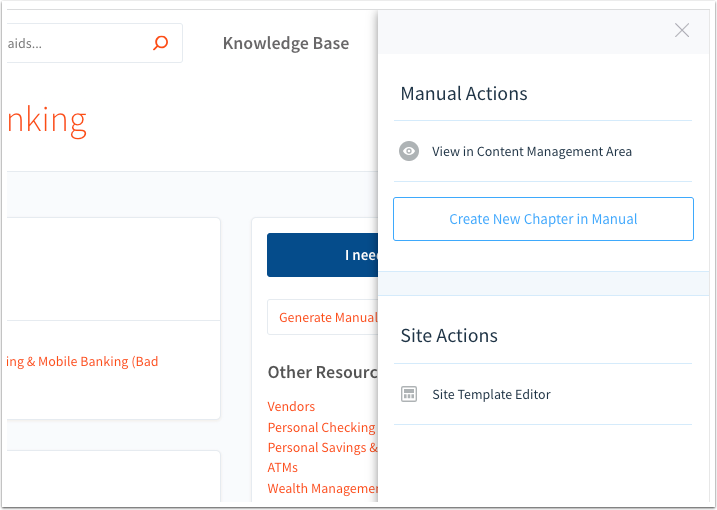Viewport: 717px width, 510px height.
Task: Select the Knowledge Base navigation item
Action: coord(286,43)
